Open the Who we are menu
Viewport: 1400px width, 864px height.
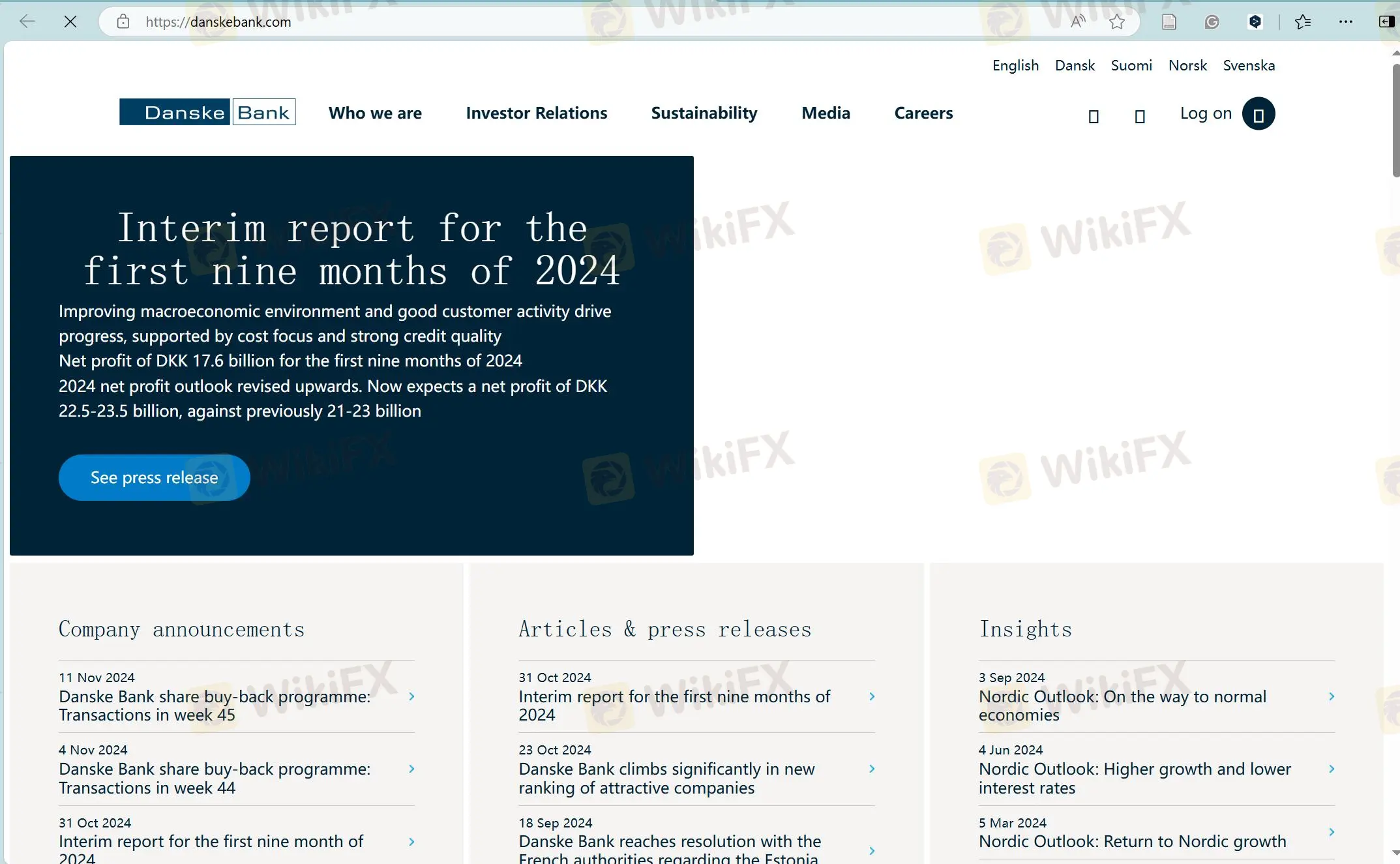pos(375,113)
